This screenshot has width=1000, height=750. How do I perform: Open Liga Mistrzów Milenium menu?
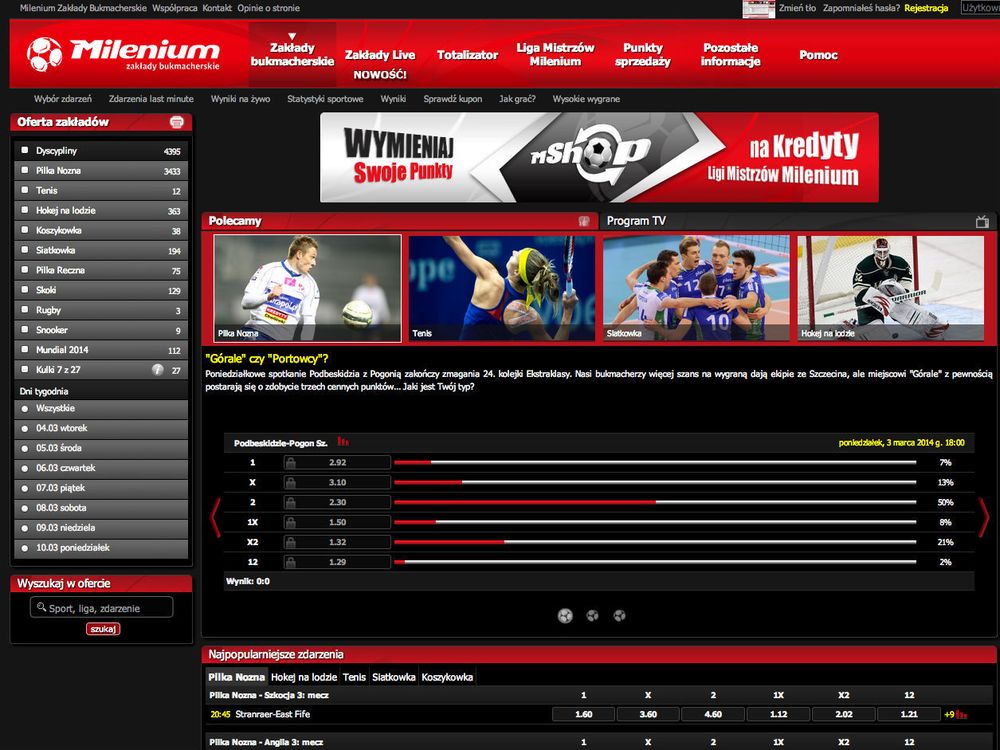pos(555,54)
